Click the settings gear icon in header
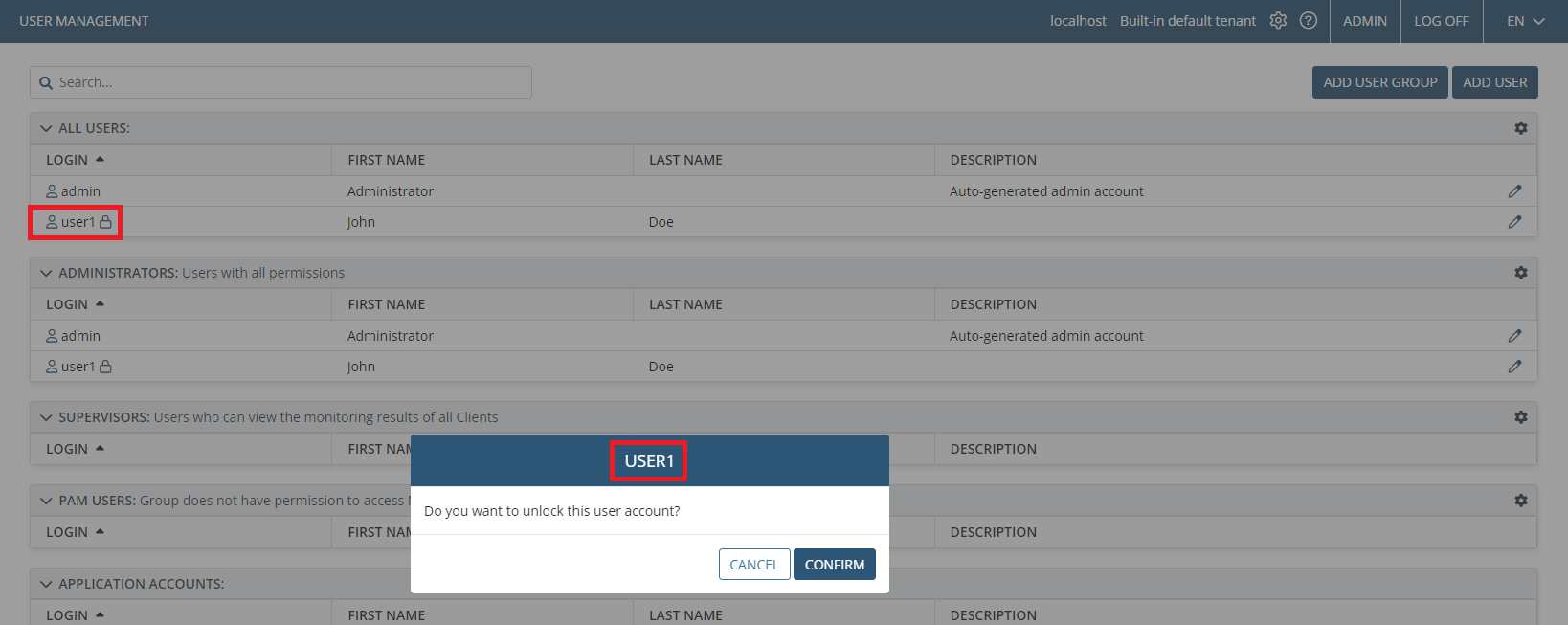Image resolution: width=1568 pixels, height=625 pixels. click(1278, 21)
